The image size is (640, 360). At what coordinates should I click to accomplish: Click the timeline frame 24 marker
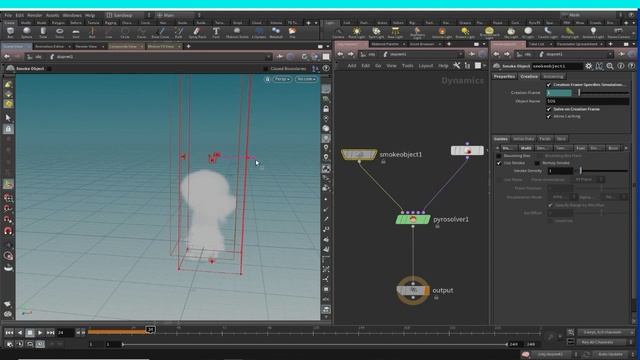pyautogui.click(x=150, y=329)
